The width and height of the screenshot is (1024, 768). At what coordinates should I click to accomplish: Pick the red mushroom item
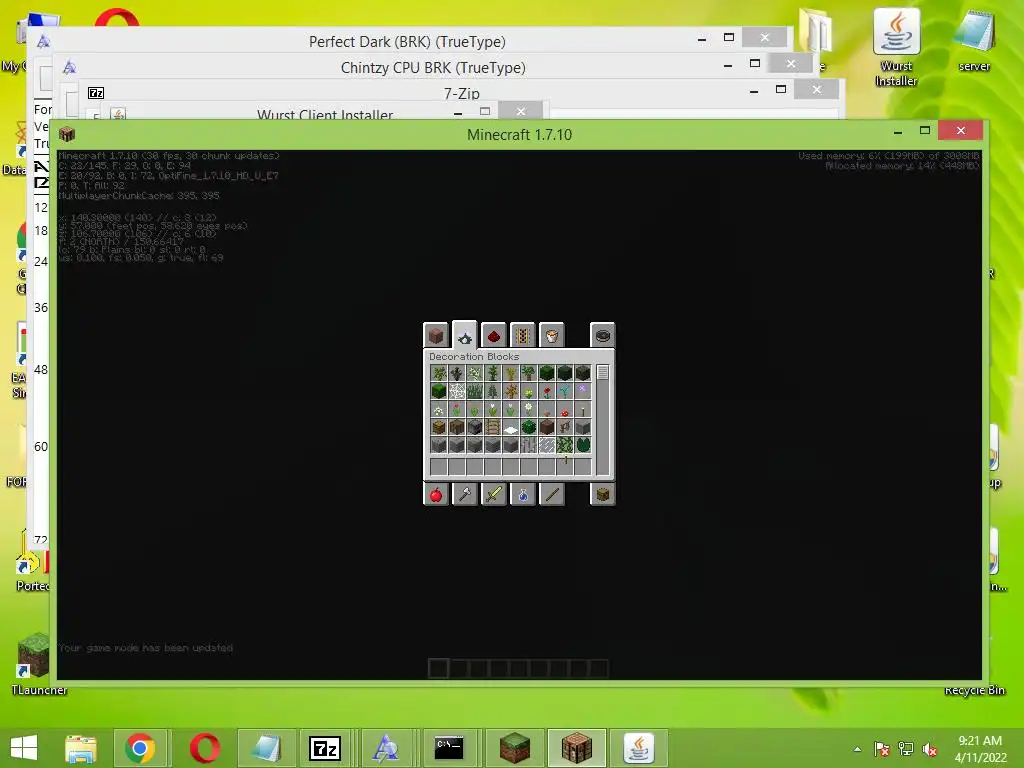pos(565,409)
